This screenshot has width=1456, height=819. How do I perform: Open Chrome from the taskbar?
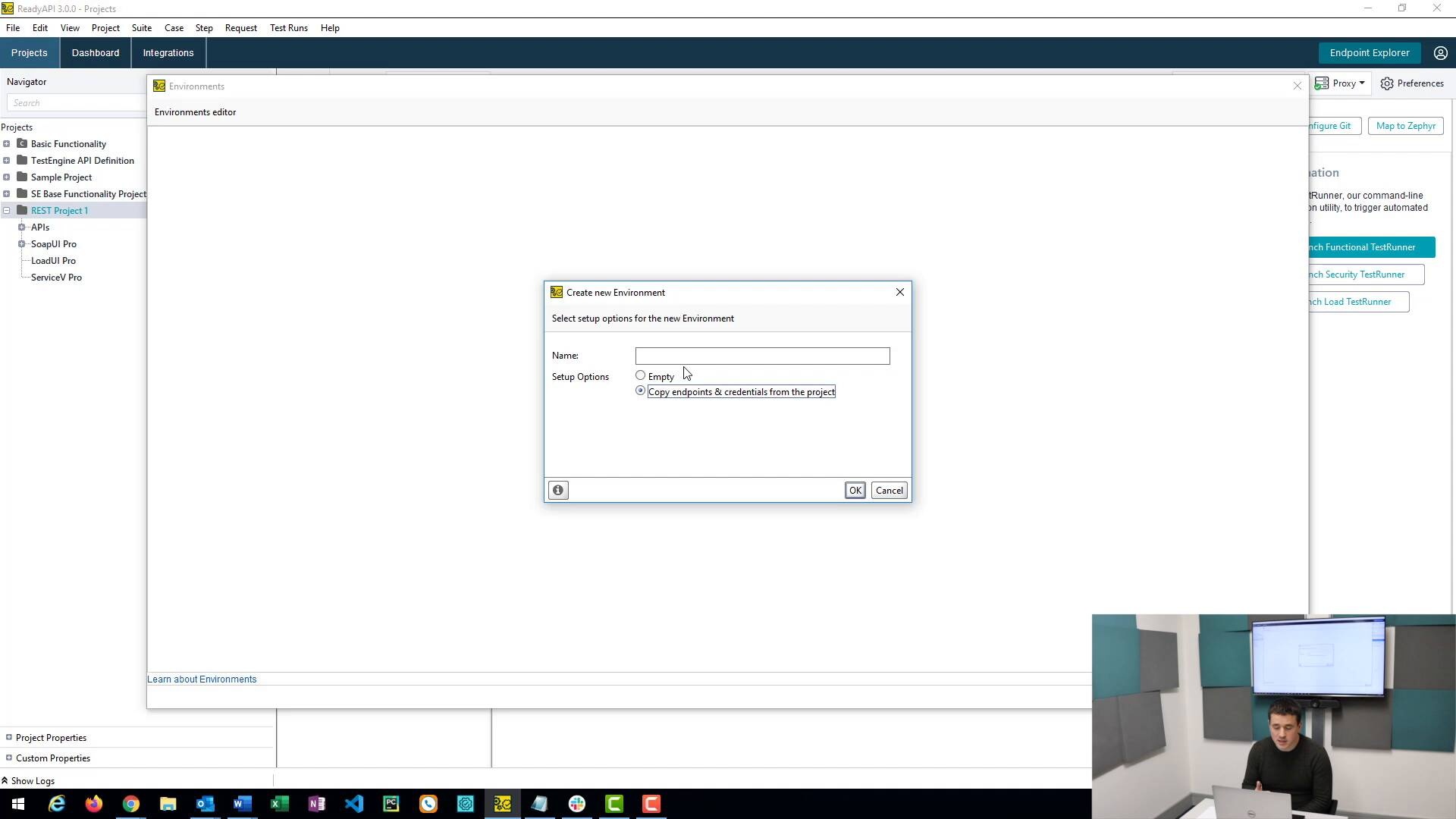coord(130,804)
